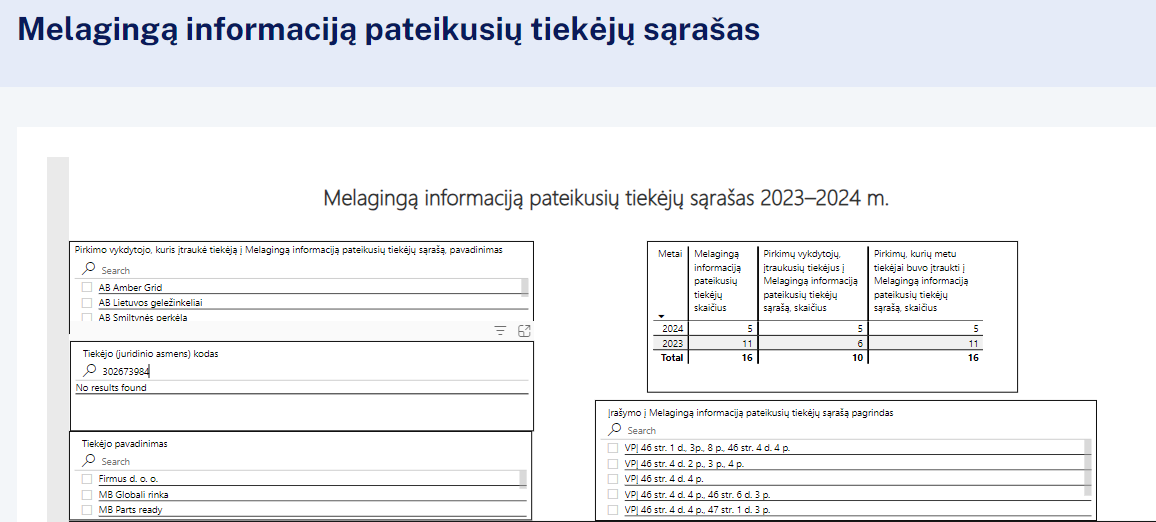Open focus mode icon for the slicer
Image resolution: width=1156 pixels, height=522 pixels.
click(524, 331)
